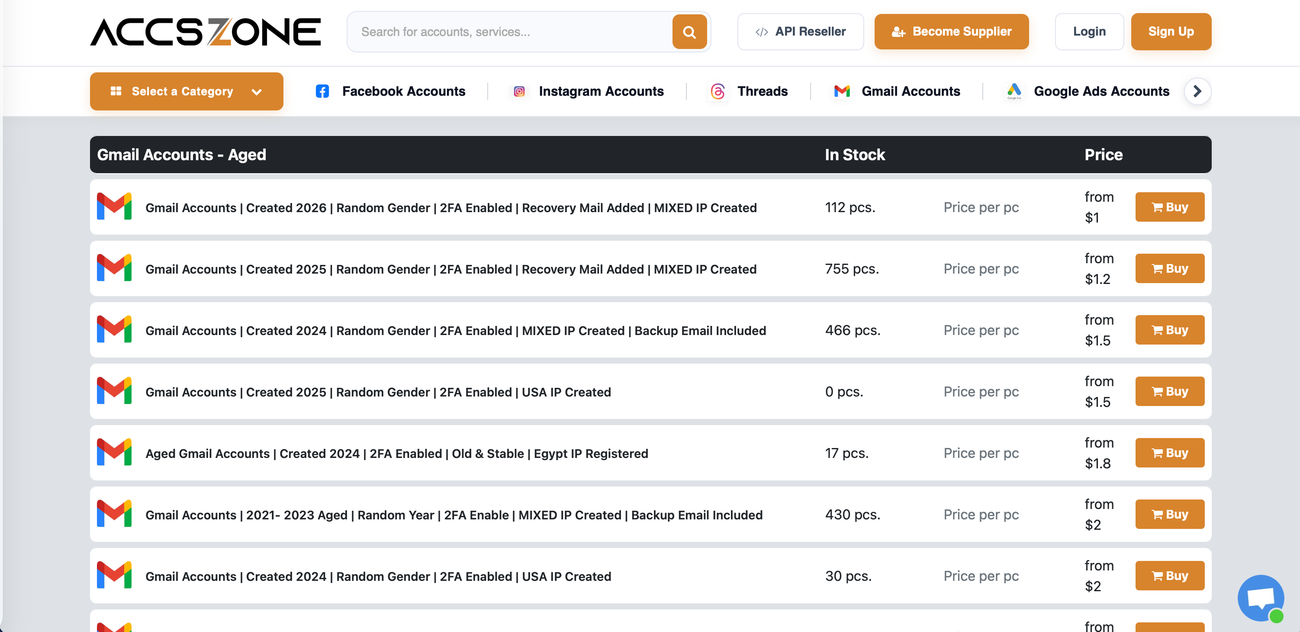Buy the 2021-2023 Aged accounts

1169,514
